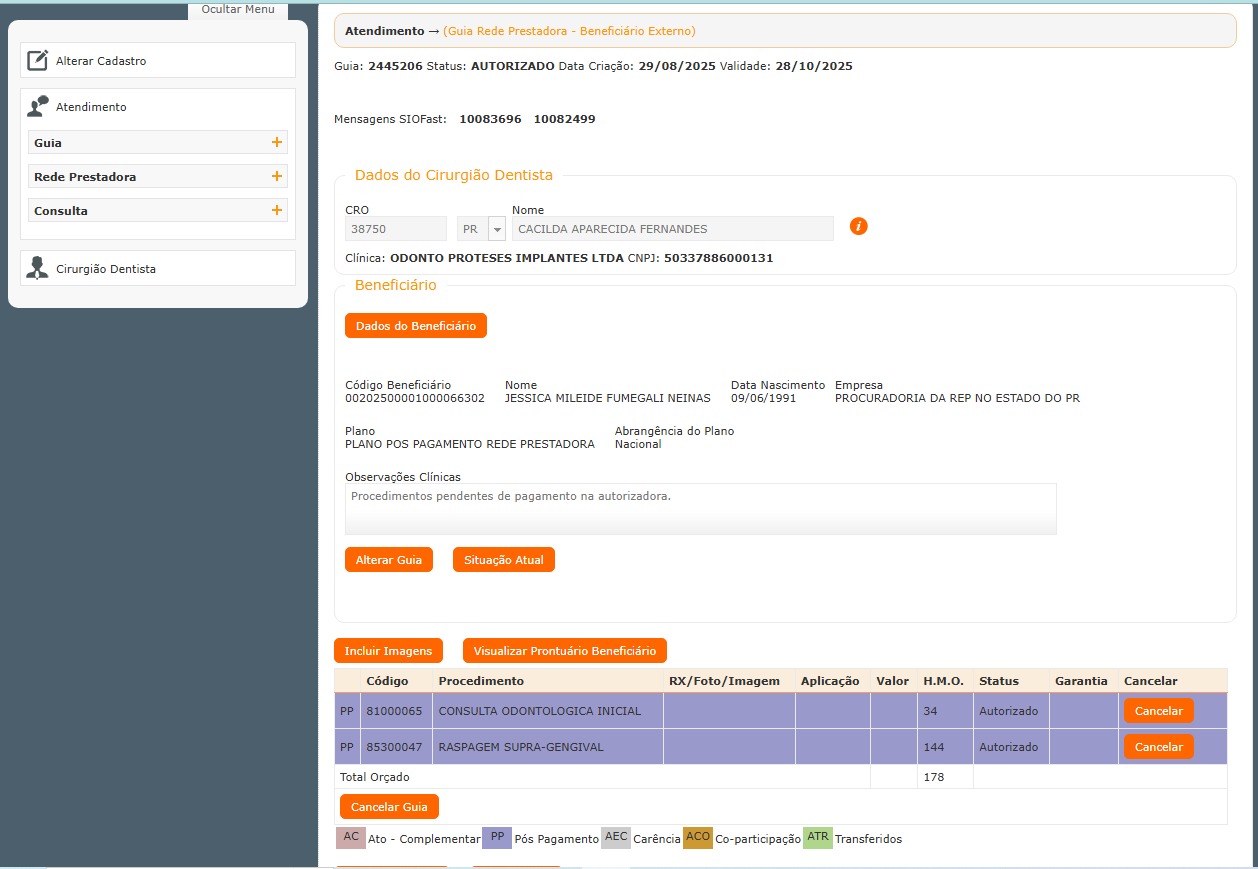This screenshot has height=869, width=1258.
Task: Click the Observações Clínicas text area
Action: [700, 509]
